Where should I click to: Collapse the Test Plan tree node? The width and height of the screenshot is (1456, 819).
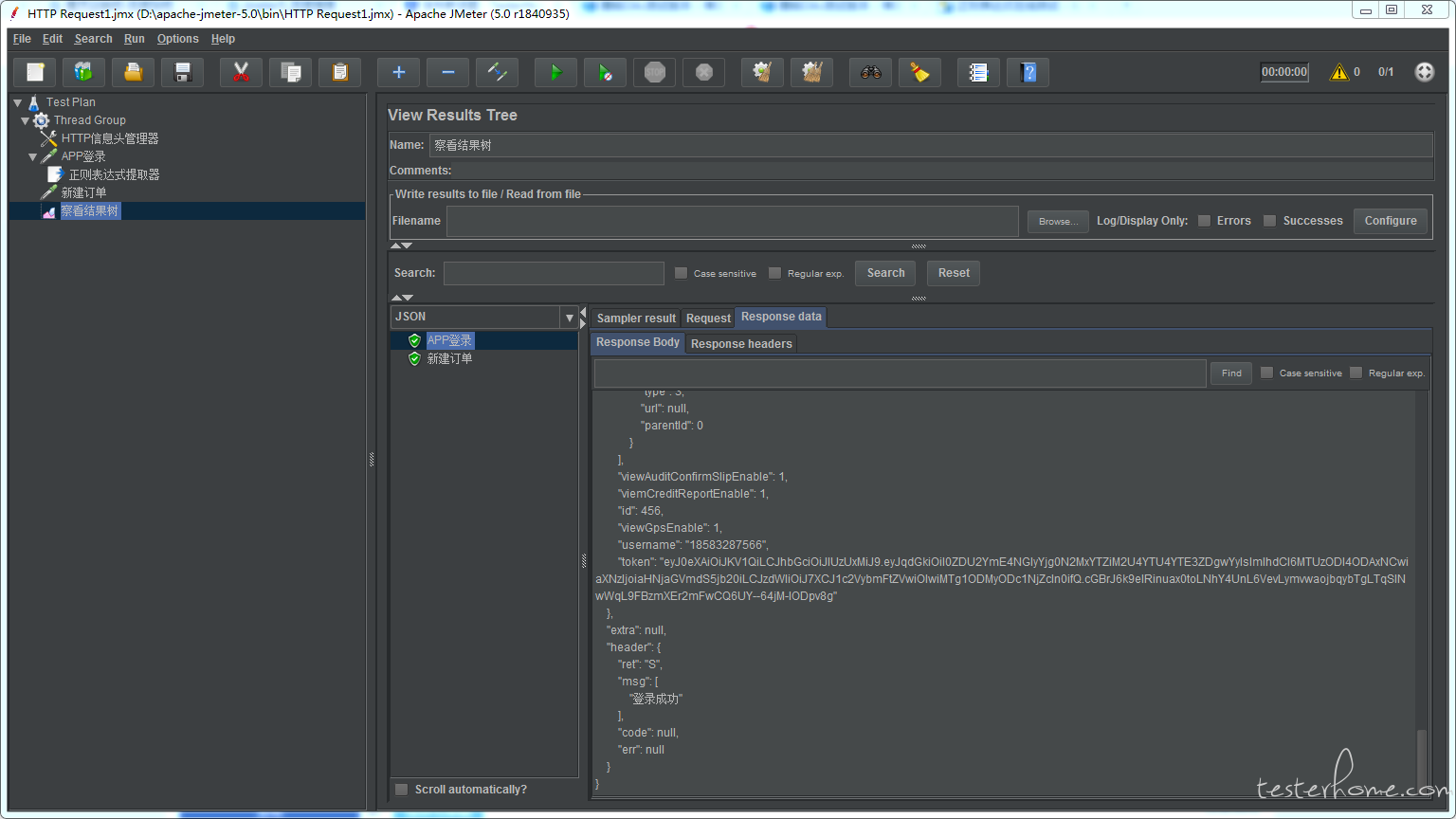pos(17,102)
